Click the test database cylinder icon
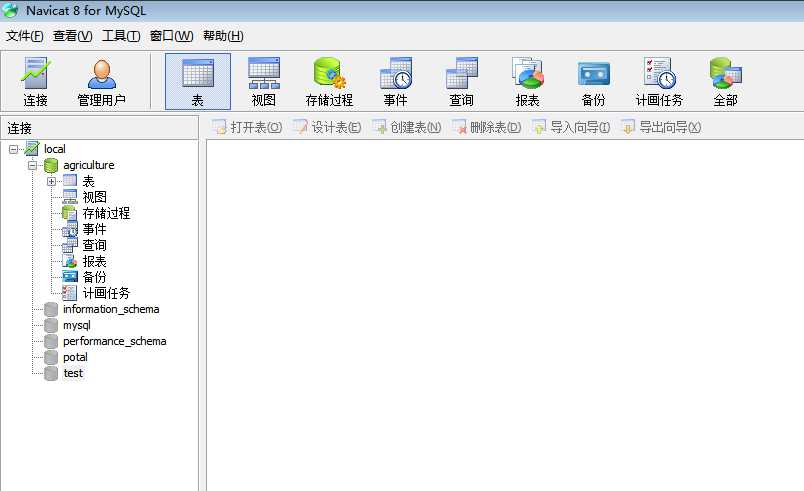 pos(51,373)
